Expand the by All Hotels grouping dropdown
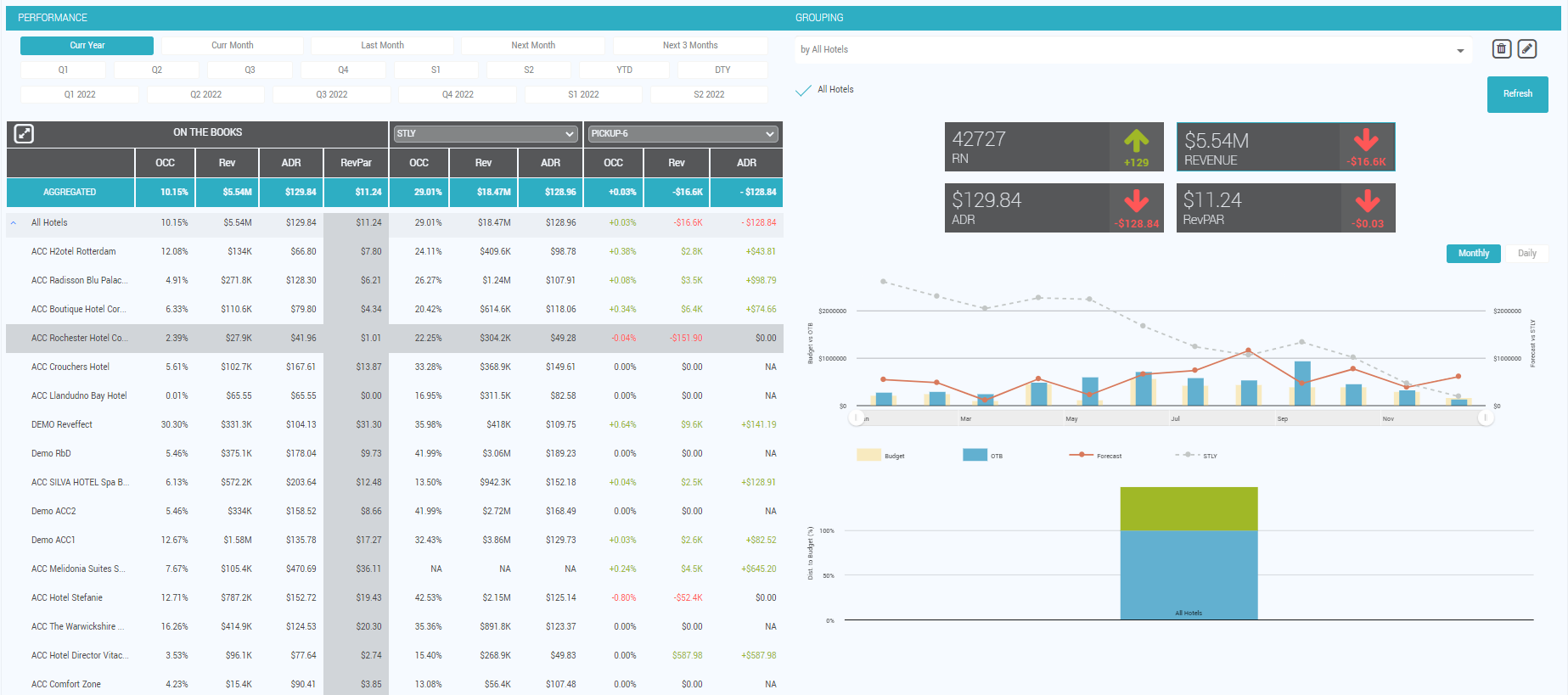 pyautogui.click(x=1460, y=51)
